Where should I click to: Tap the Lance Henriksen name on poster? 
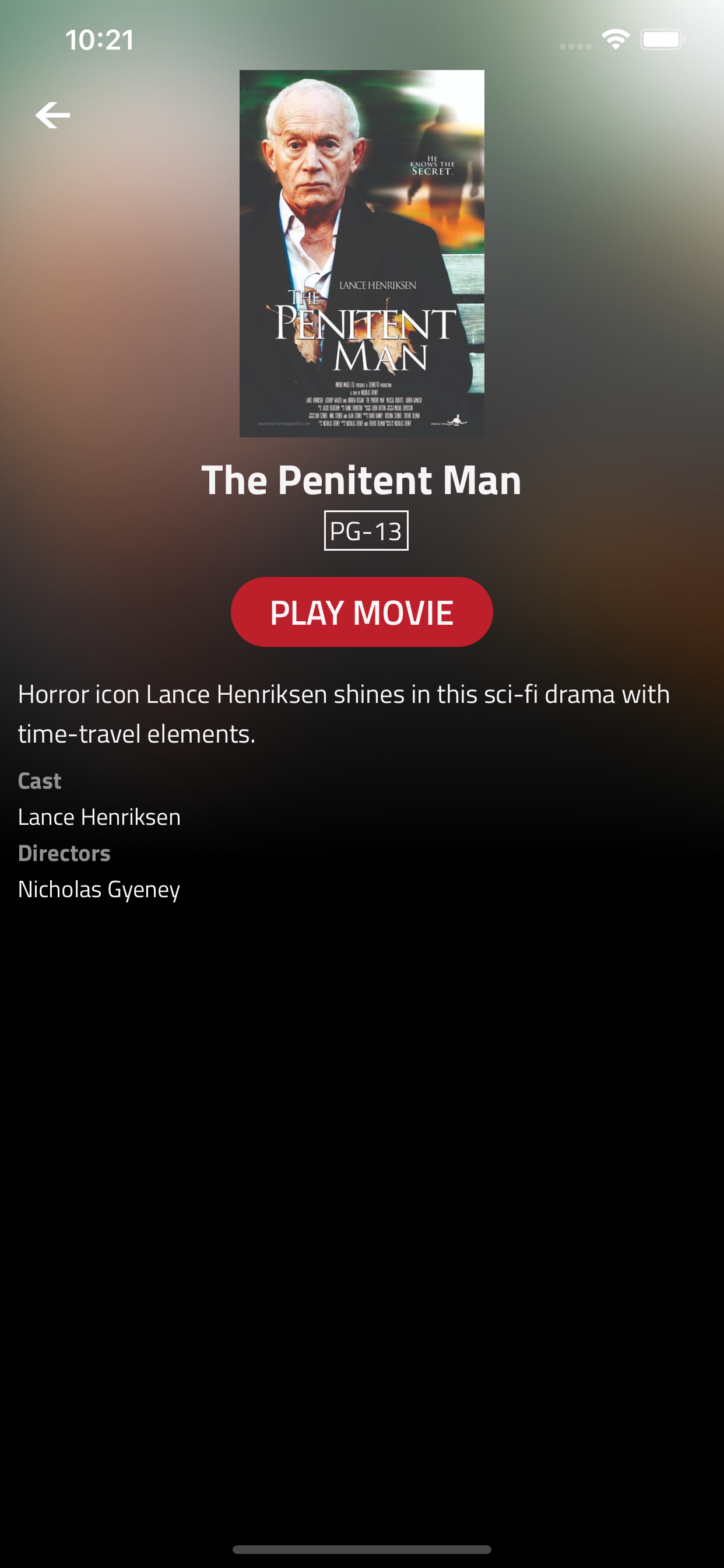point(377,285)
